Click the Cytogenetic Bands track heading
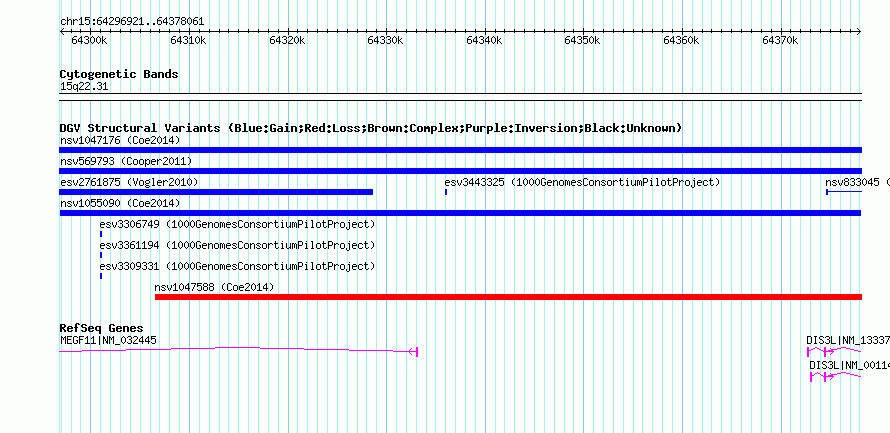Viewport: 890px width, 433px height. [x=119, y=74]
